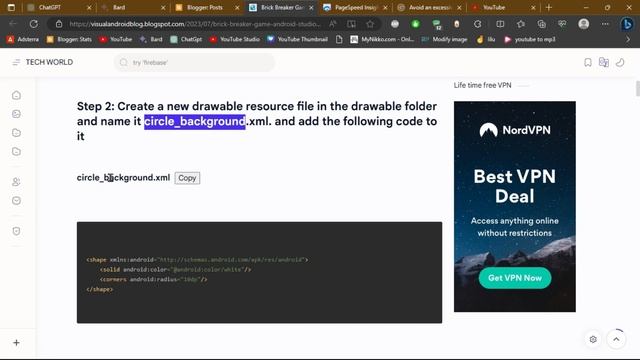Click the back to top arrow
Viewport: 640px width, 360px height.
pyautogui.click(x=616, y=339)
